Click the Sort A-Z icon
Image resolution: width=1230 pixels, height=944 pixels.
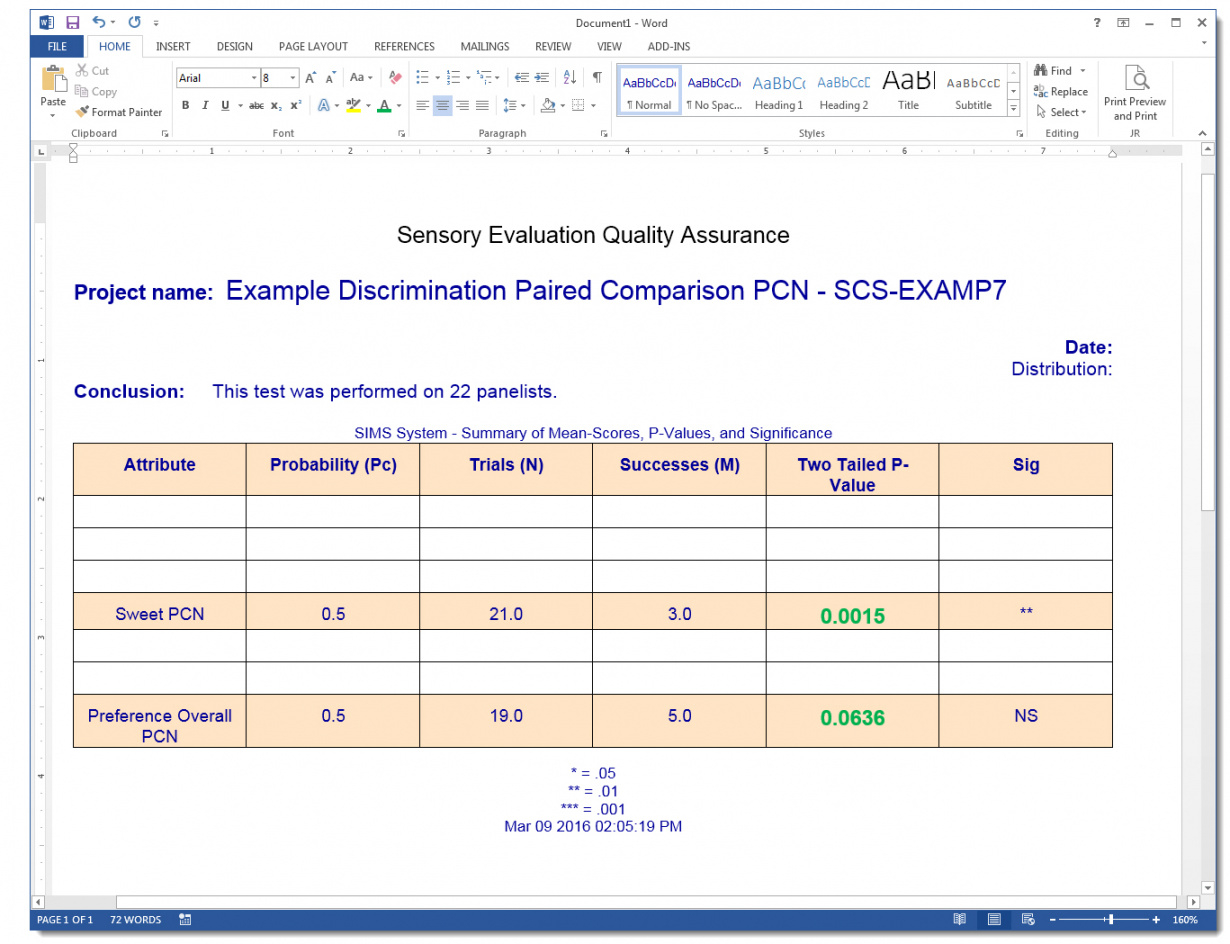coord(570,77)
